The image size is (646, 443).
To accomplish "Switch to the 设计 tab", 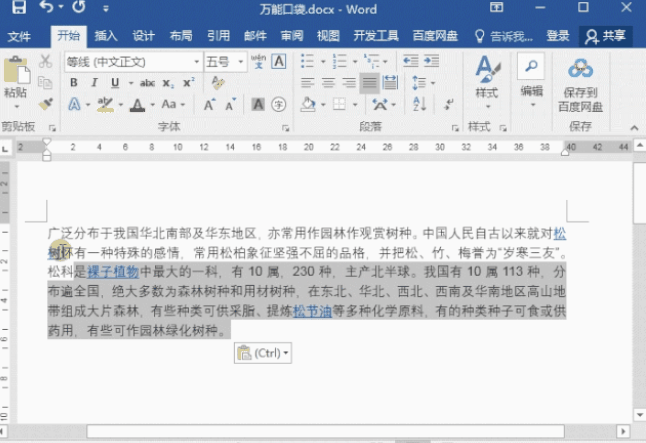I will point(143,36).
